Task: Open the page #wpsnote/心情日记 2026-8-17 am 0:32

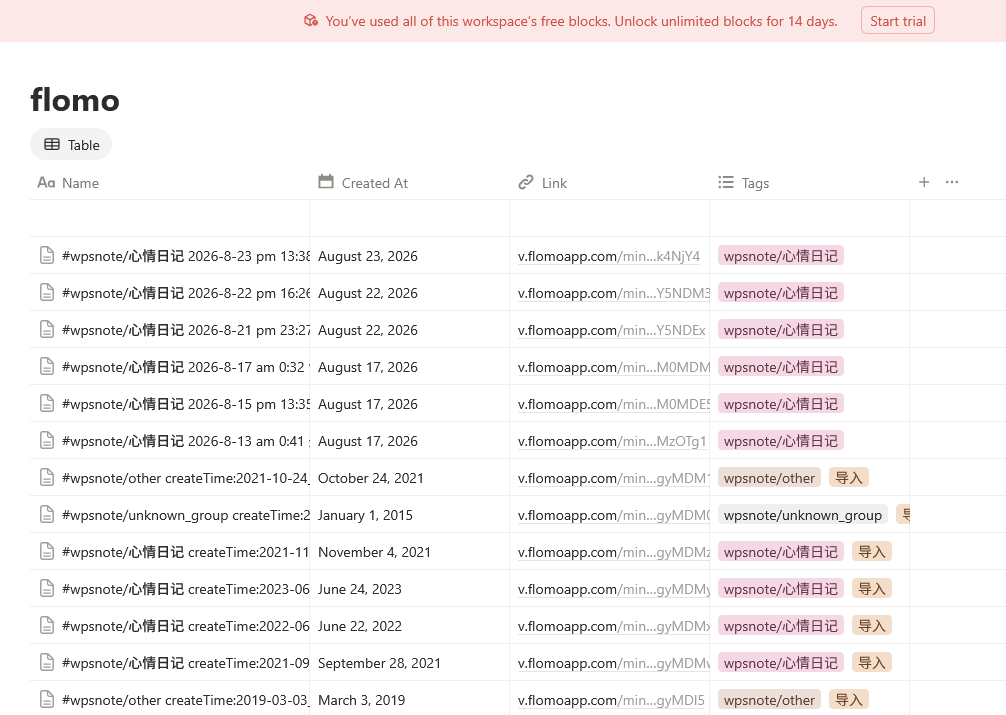Action: [186, 367]
